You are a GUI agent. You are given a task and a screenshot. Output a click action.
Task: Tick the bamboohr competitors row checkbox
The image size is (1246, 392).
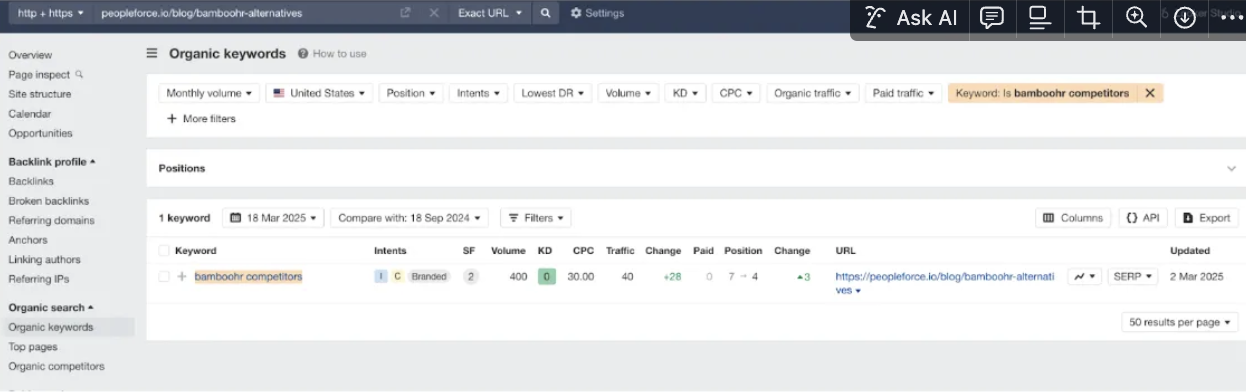(164, 277)
